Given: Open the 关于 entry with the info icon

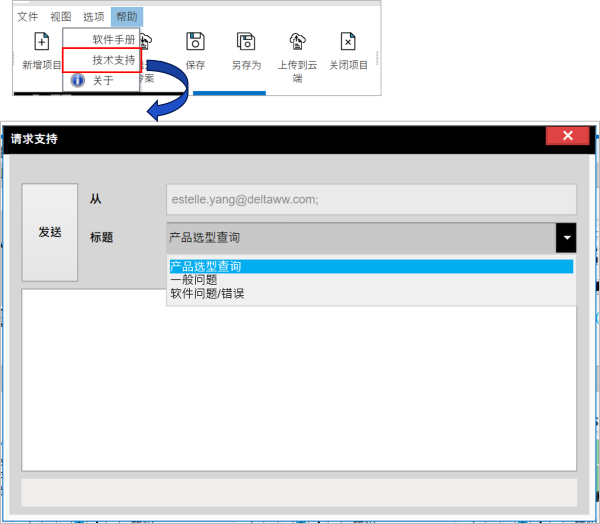Looking at the screenshot, I should [103, 80].
